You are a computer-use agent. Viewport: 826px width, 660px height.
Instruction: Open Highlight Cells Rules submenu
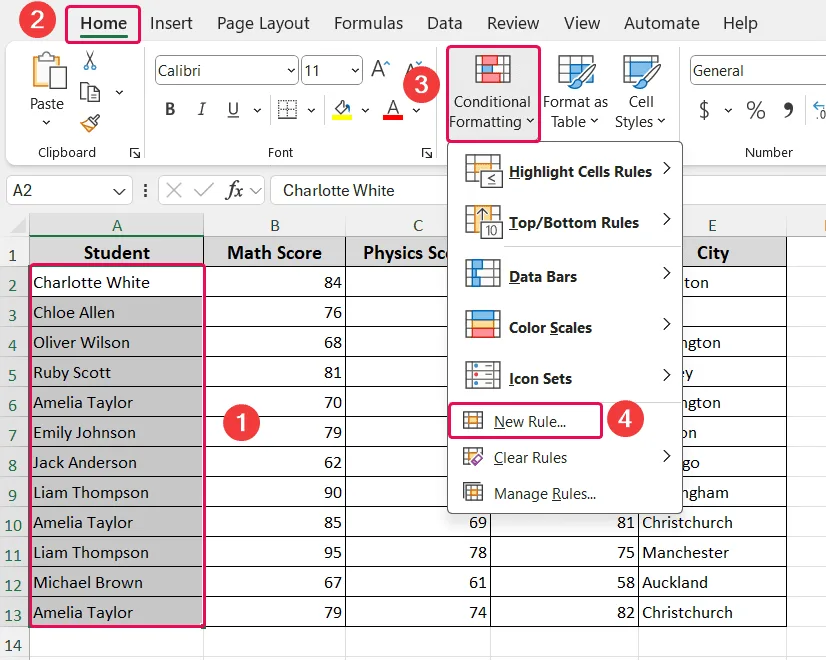tap(565, 171)
